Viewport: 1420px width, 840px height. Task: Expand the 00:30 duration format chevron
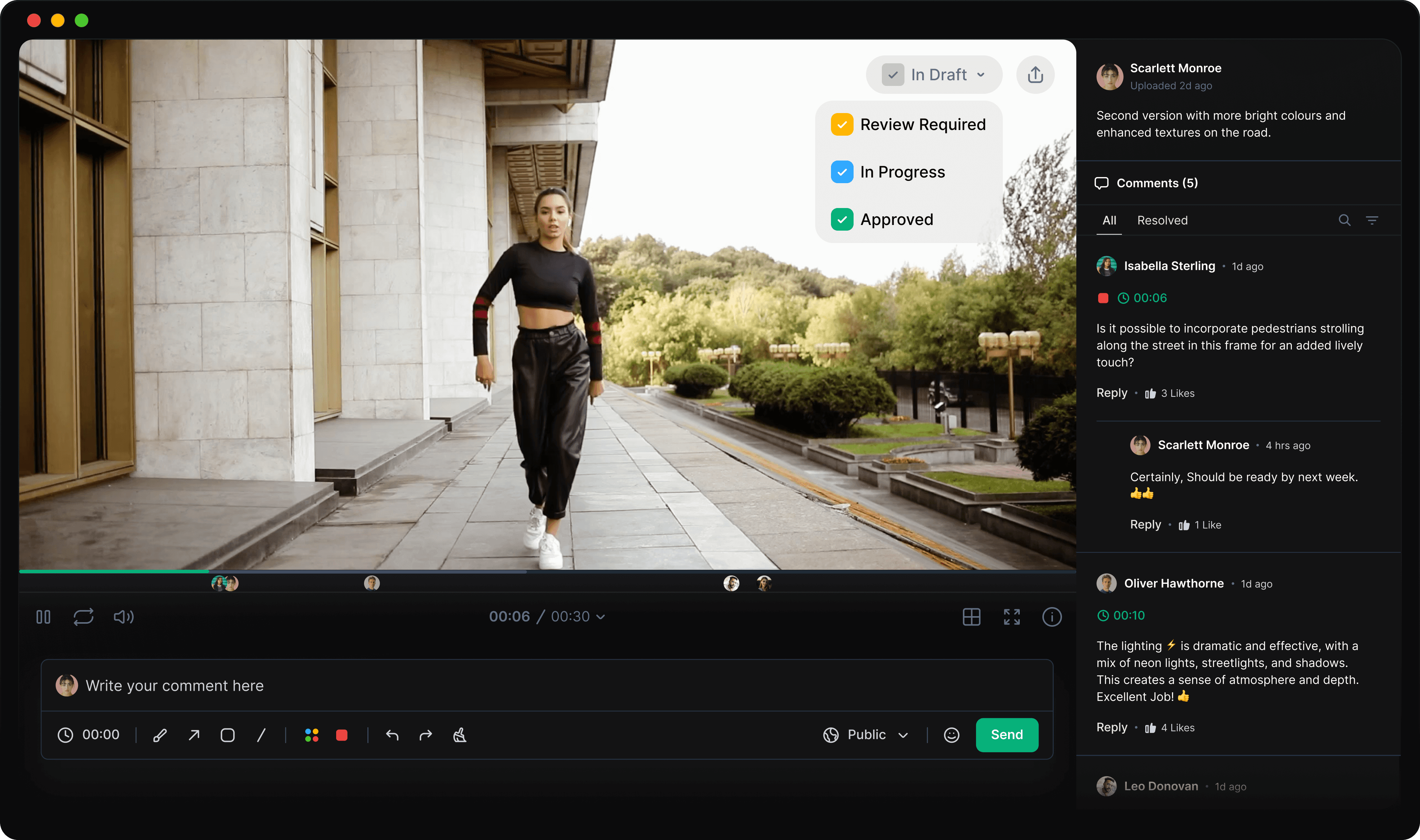click(x=600, y=617)
